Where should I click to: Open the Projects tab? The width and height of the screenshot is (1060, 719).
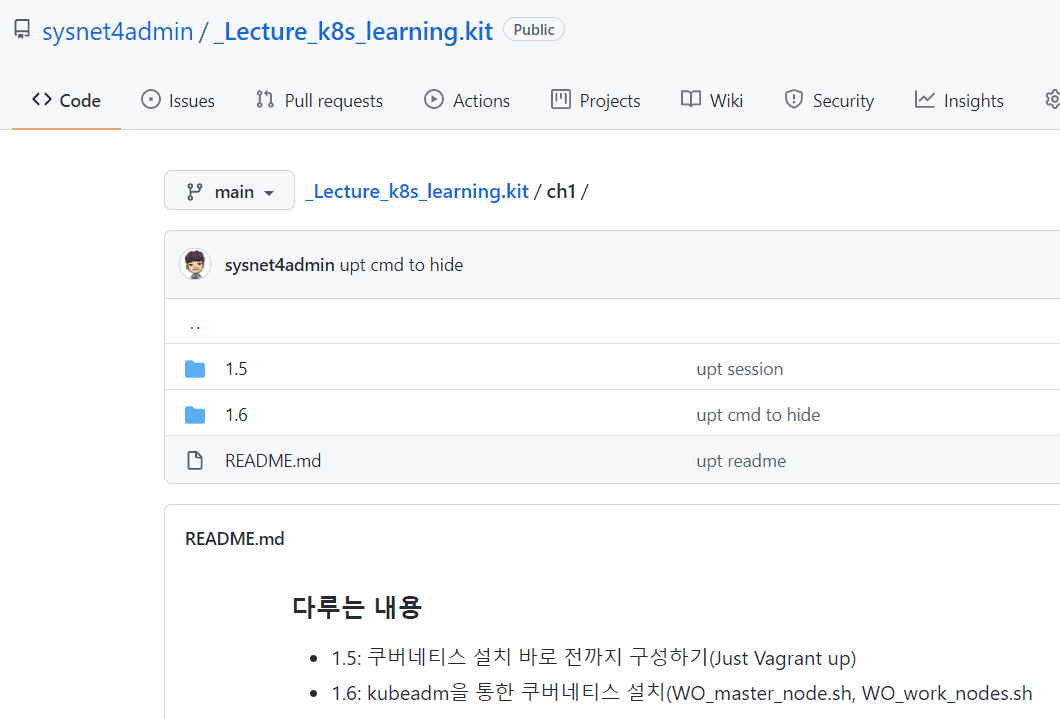(596, 100)
